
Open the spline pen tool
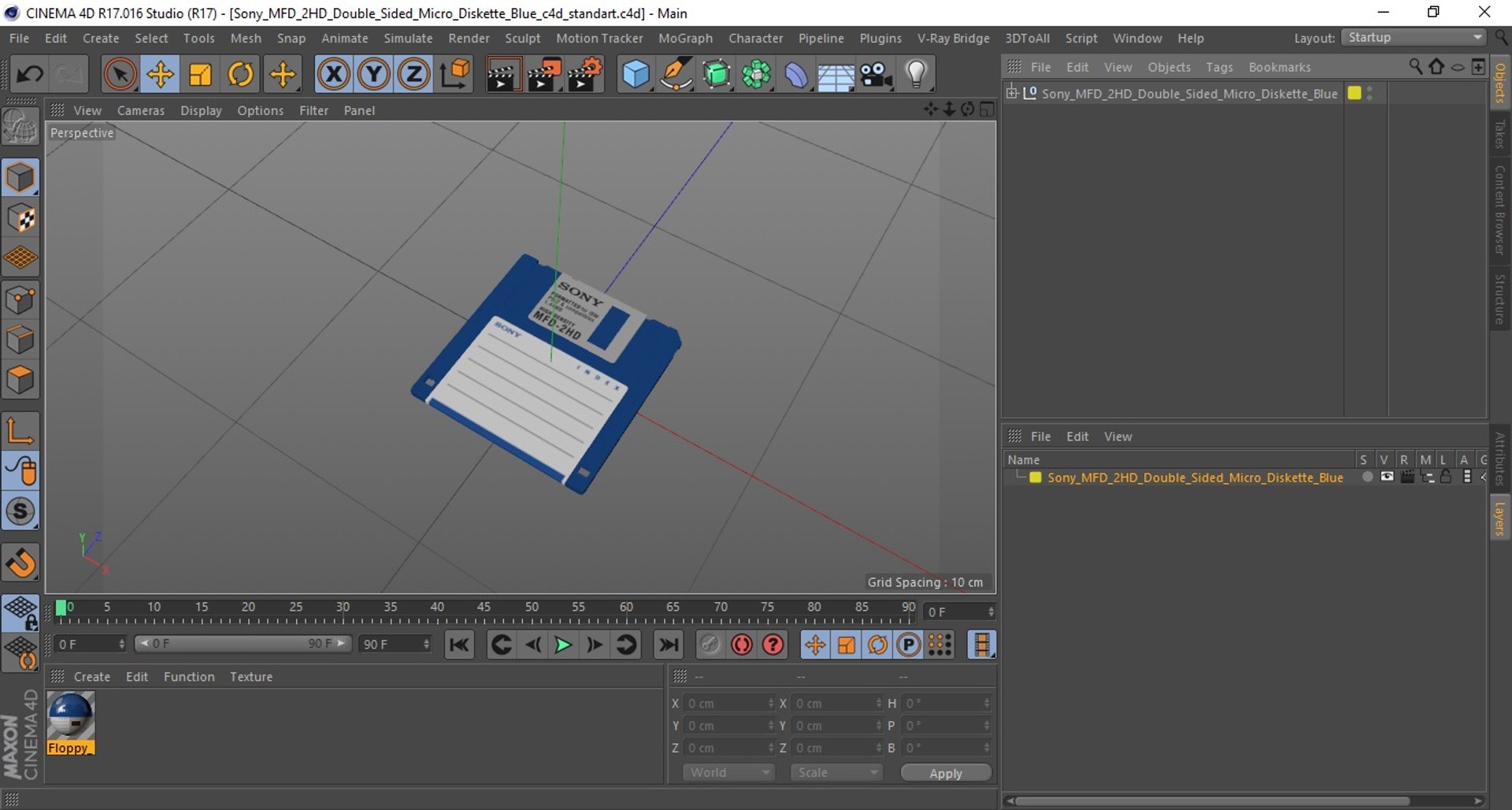(x=676, y=75)
